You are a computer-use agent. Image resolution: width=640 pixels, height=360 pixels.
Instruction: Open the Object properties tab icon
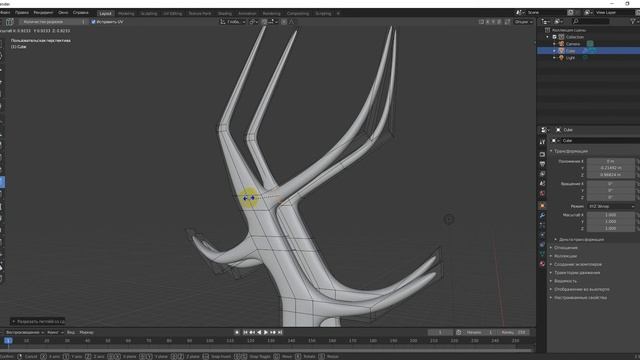[542, 205]
